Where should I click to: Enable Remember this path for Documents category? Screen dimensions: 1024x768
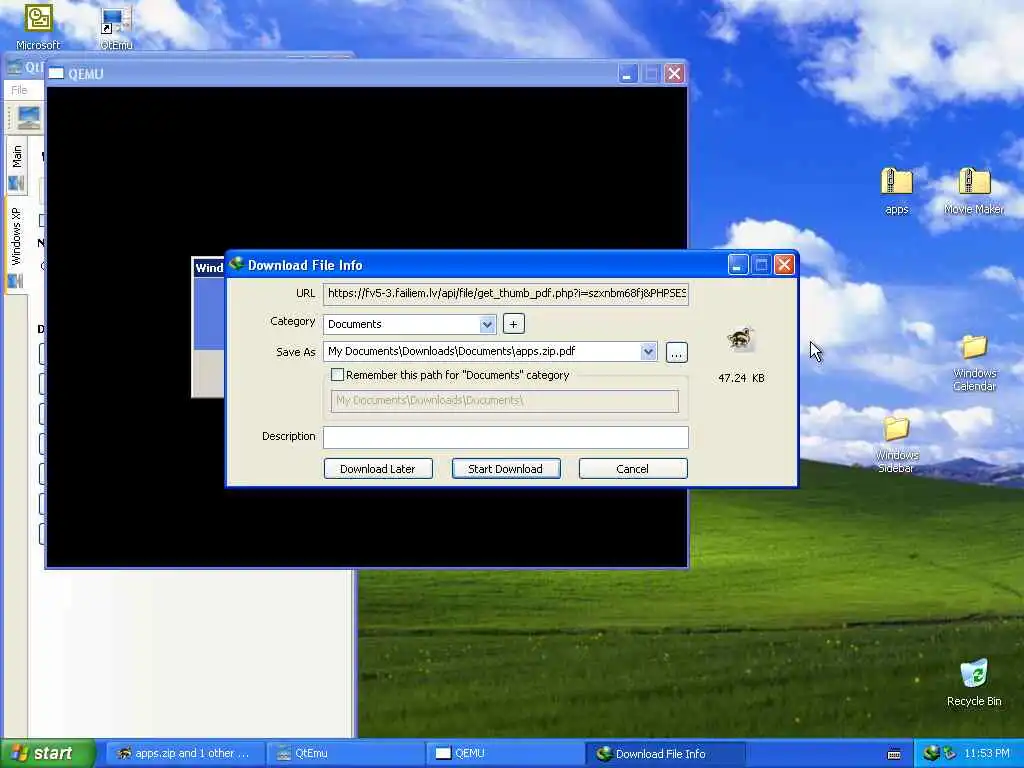tap(337, 375)
